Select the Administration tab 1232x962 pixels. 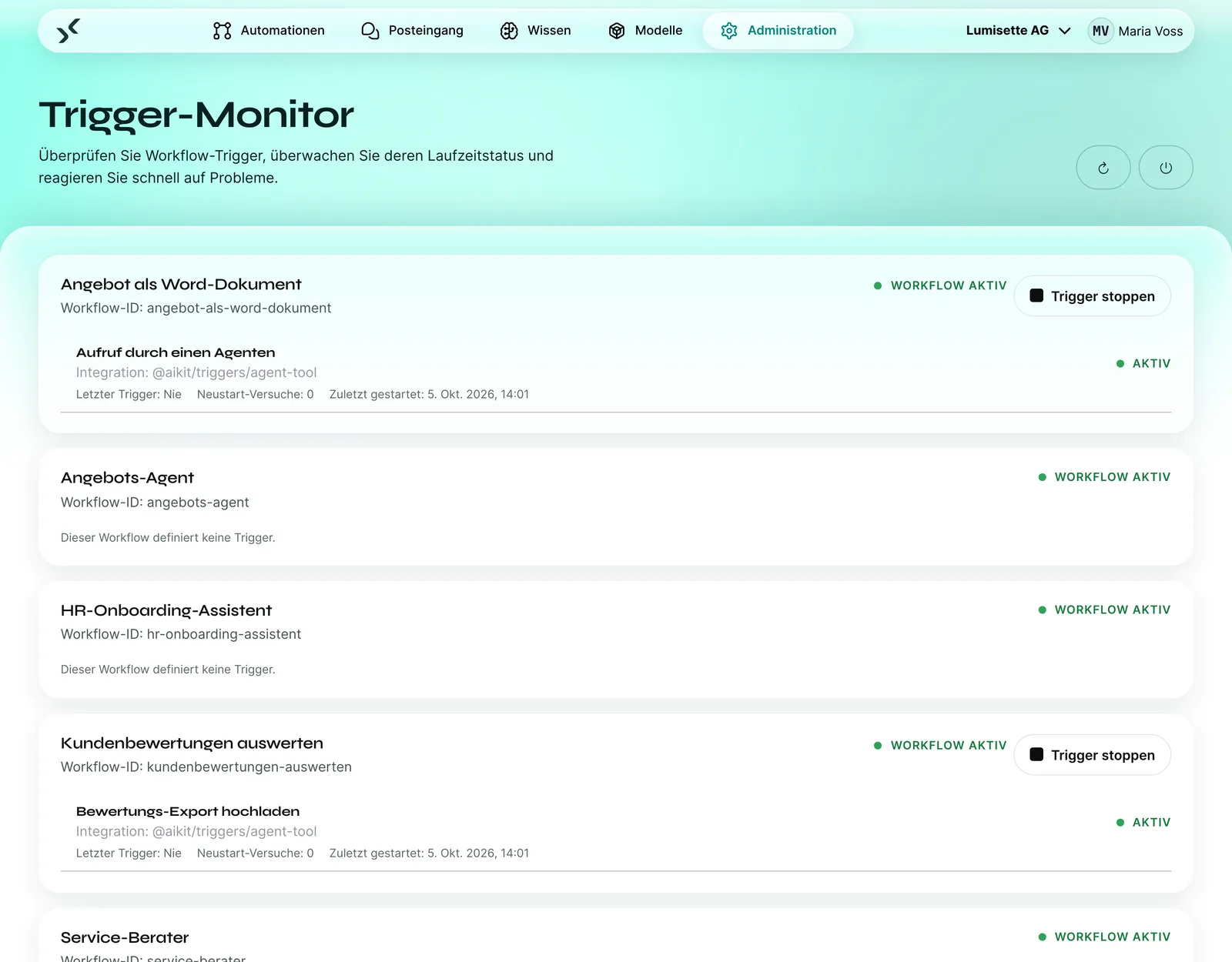[778, 31]
